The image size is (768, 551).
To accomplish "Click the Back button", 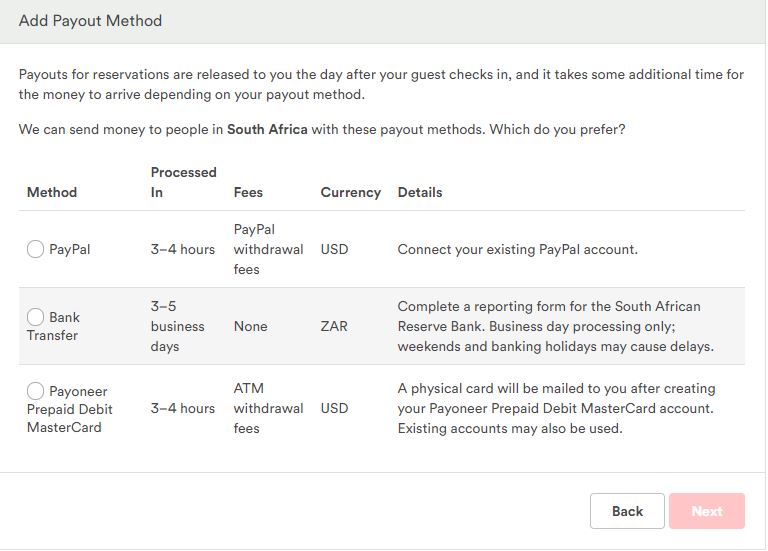I will point(627,511).
